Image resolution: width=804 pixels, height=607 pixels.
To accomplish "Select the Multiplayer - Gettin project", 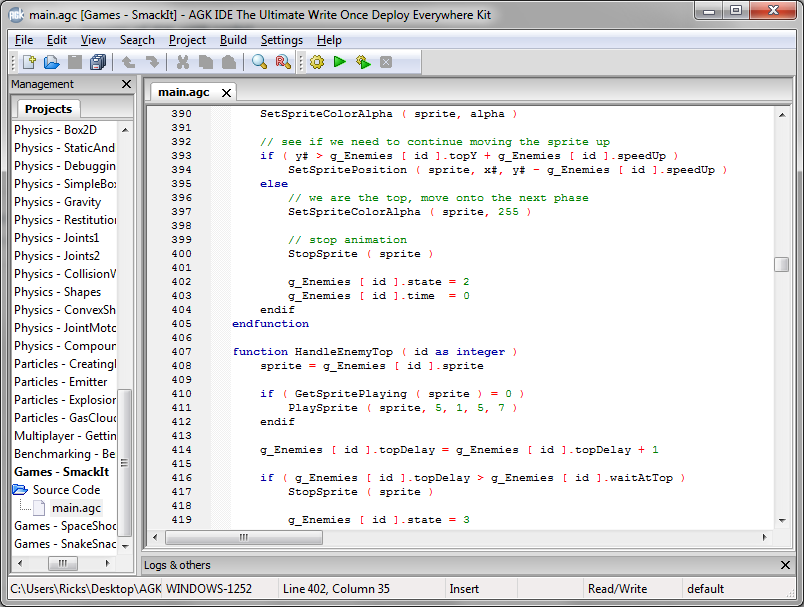I will click(x=65, y=436).
